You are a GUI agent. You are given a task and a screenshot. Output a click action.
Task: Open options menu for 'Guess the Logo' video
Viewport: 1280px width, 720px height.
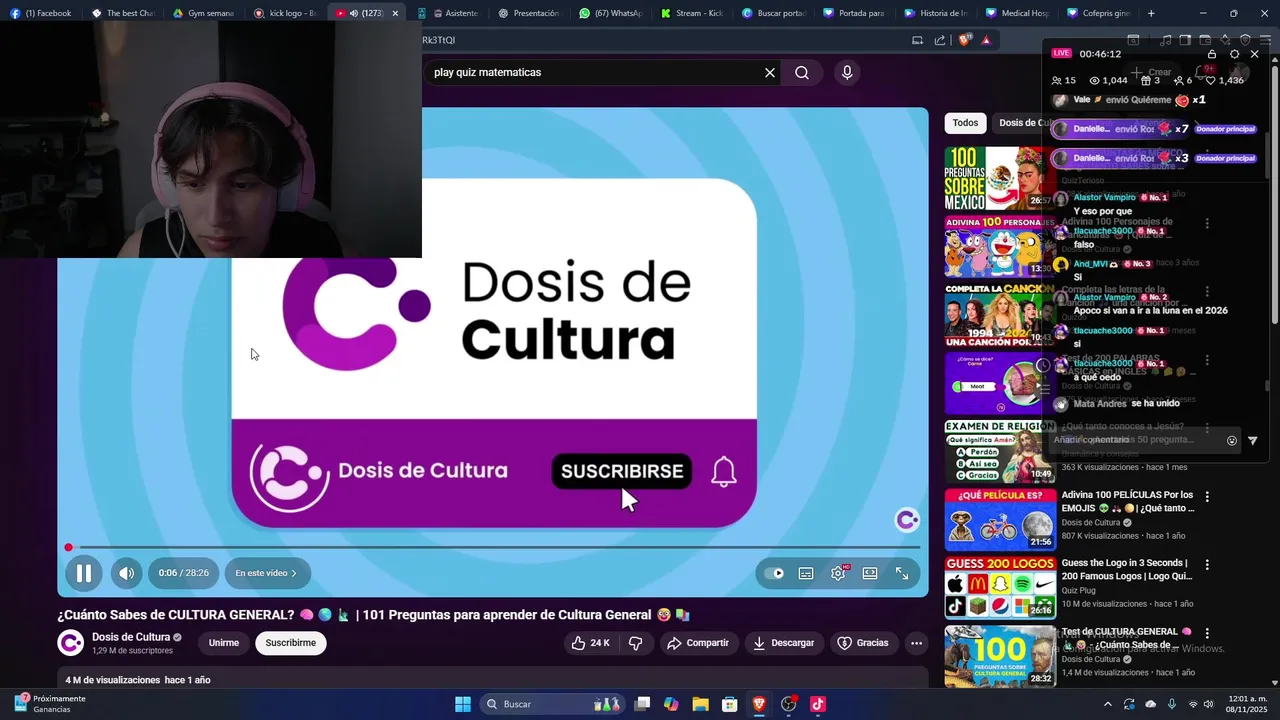click(1207, 564)
